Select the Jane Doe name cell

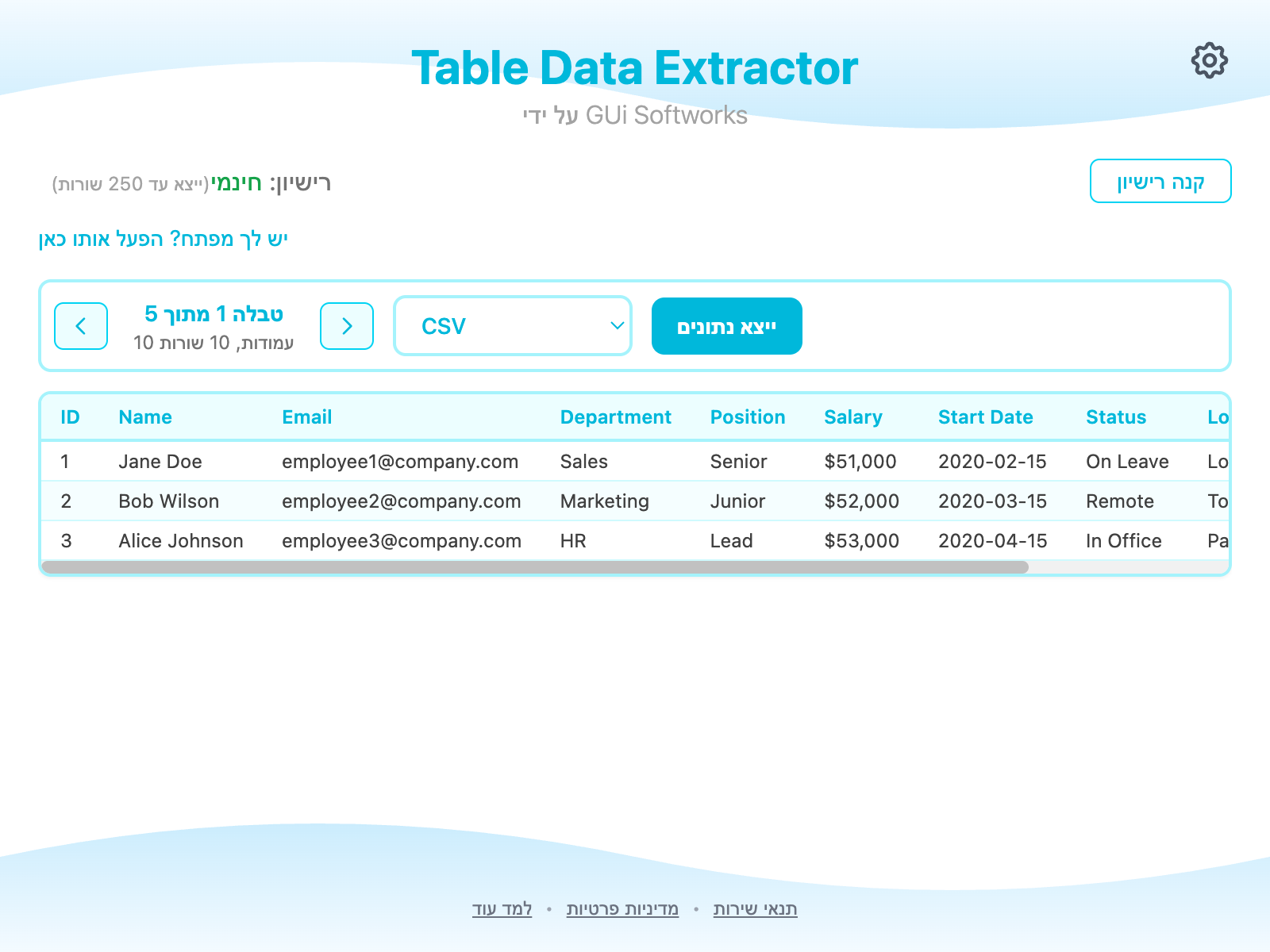[x=160, y=462]
